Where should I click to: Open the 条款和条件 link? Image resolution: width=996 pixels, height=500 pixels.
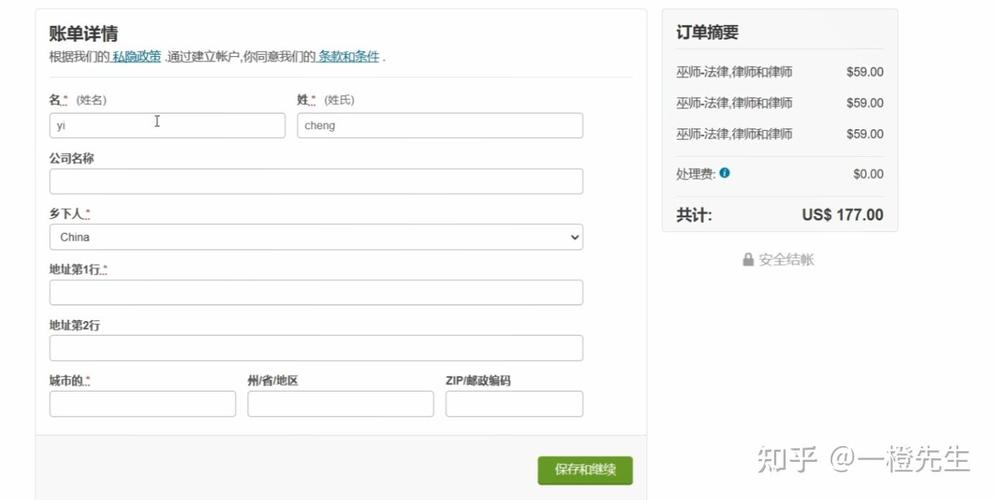click(x=348, y=57)
